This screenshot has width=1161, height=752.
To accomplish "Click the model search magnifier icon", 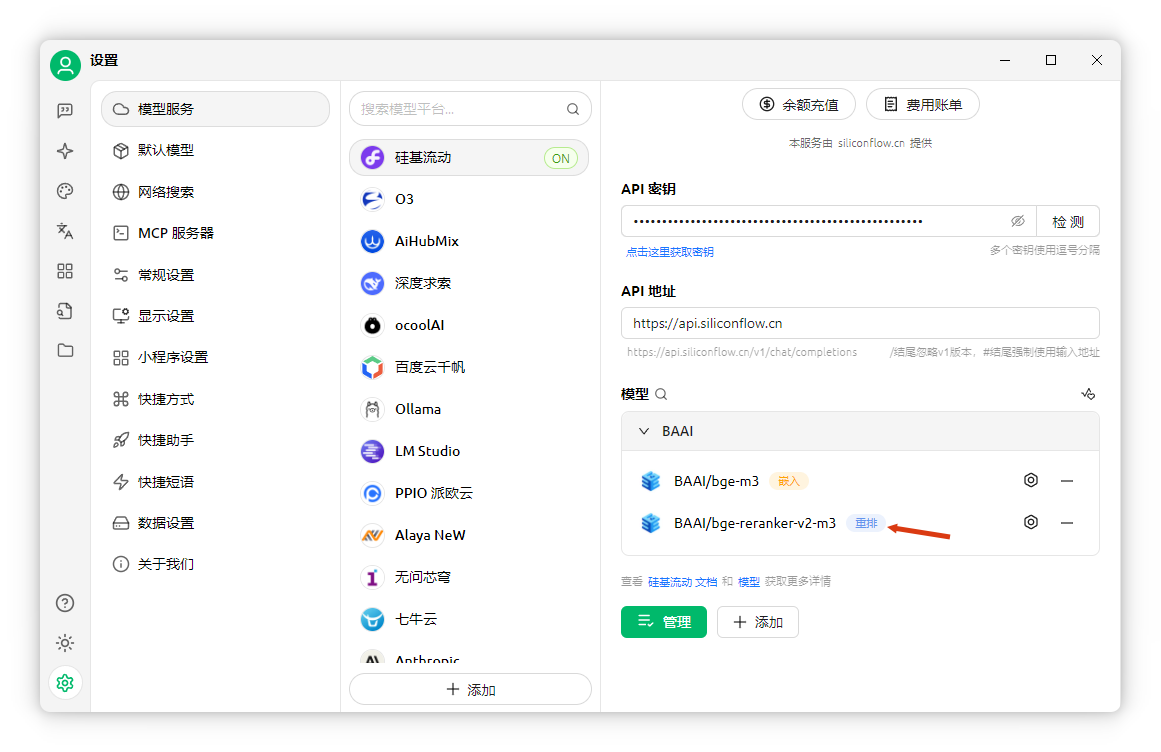I will coord(661,394).
